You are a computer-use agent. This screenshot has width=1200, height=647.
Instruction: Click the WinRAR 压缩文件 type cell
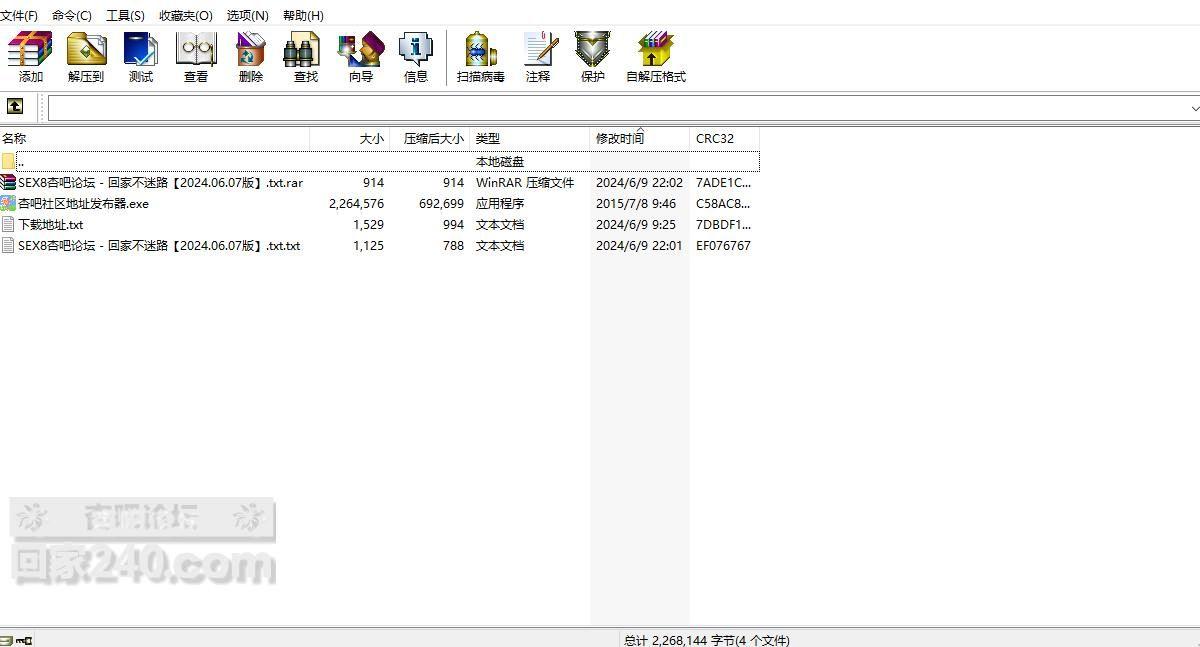(x=525, y=183)
